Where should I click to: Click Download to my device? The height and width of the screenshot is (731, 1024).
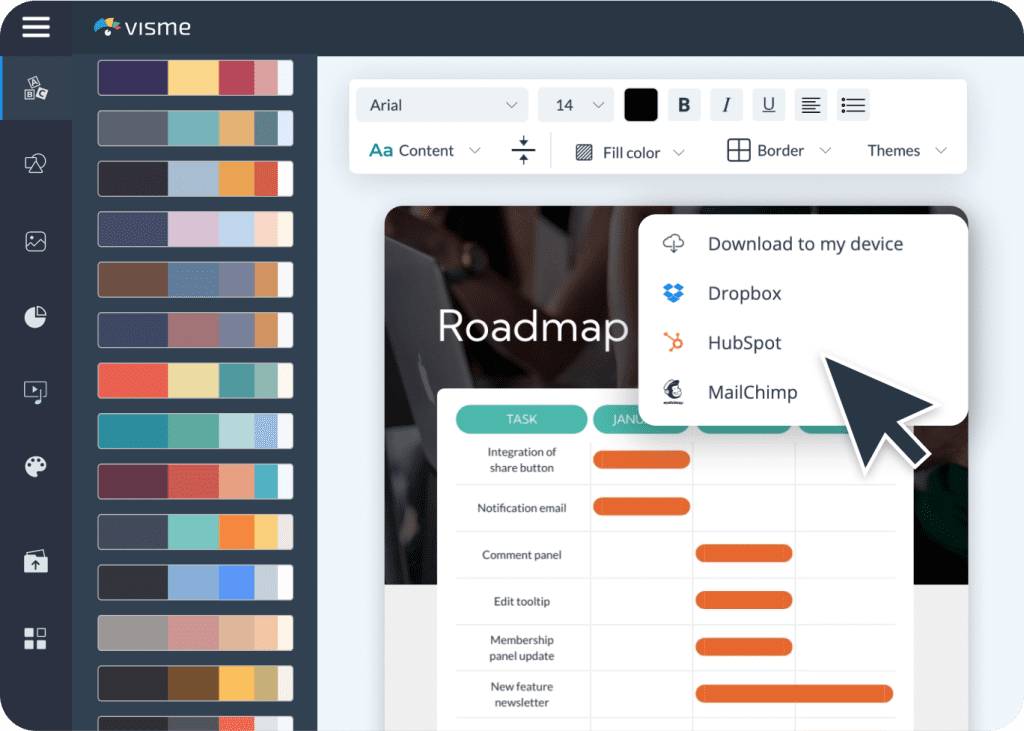pos(805,243)
